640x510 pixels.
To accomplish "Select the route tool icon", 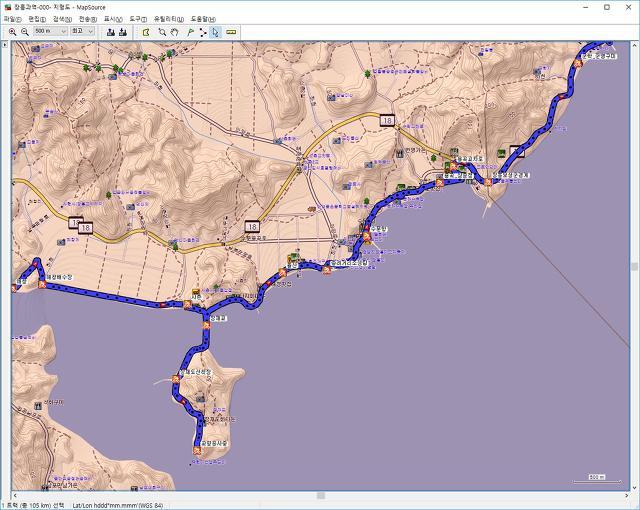I will [203, 32].
